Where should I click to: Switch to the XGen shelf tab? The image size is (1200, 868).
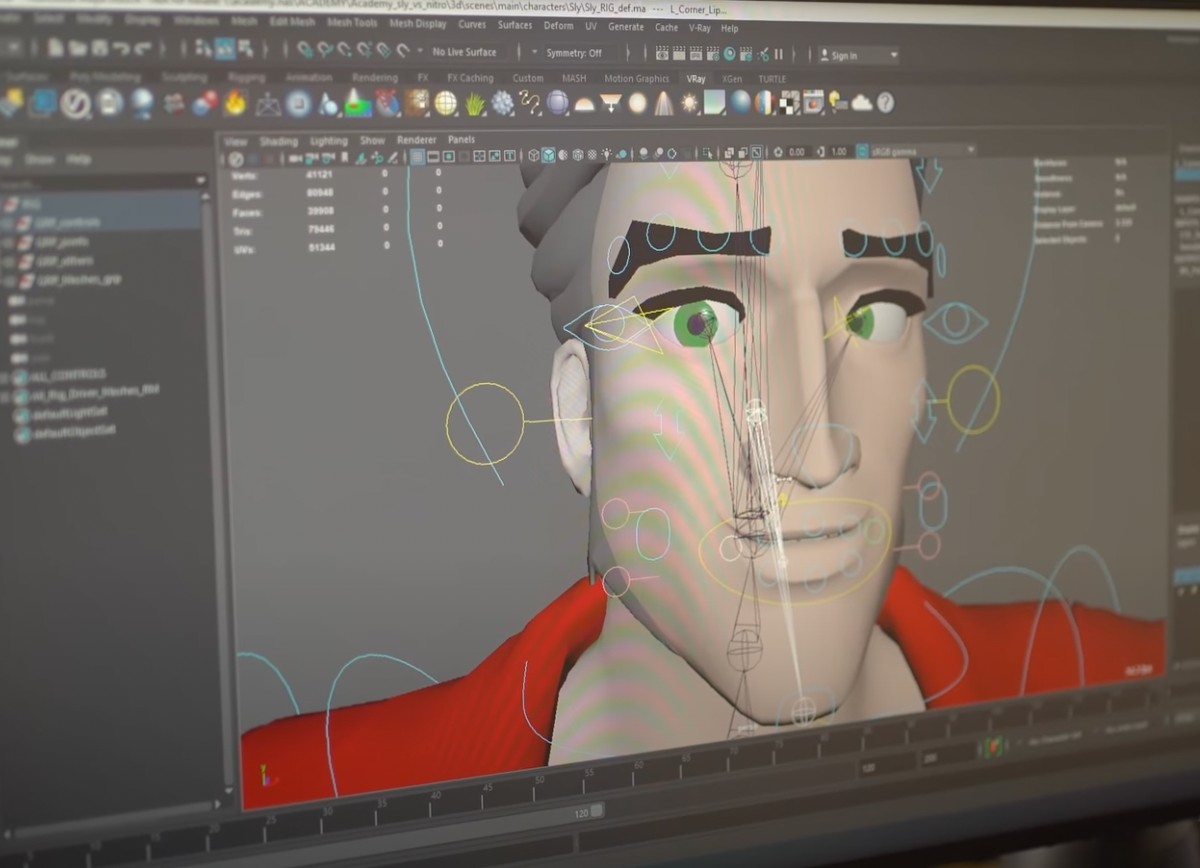(732, 78)
